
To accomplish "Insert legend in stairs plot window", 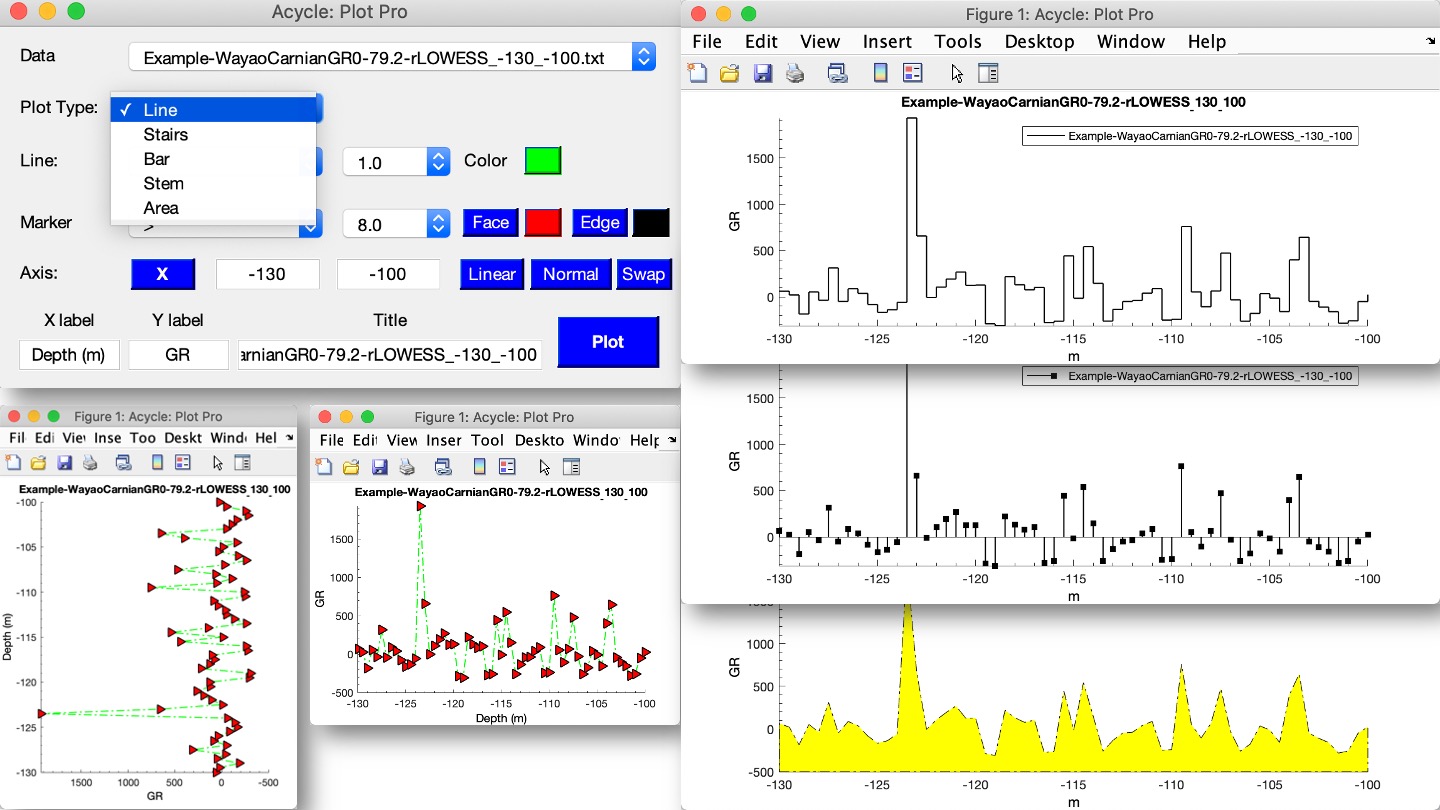I will [912, 73].
